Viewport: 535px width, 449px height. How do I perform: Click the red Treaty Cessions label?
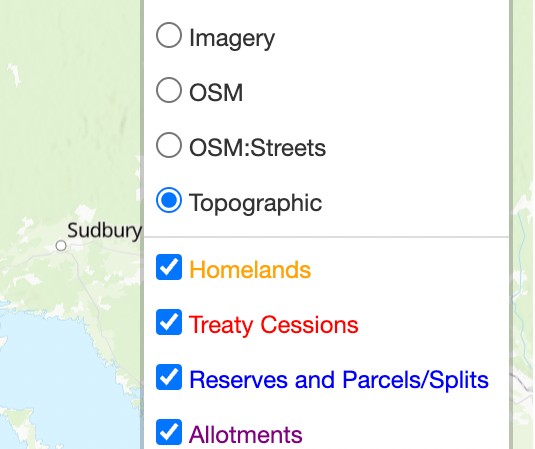(274, 325)
